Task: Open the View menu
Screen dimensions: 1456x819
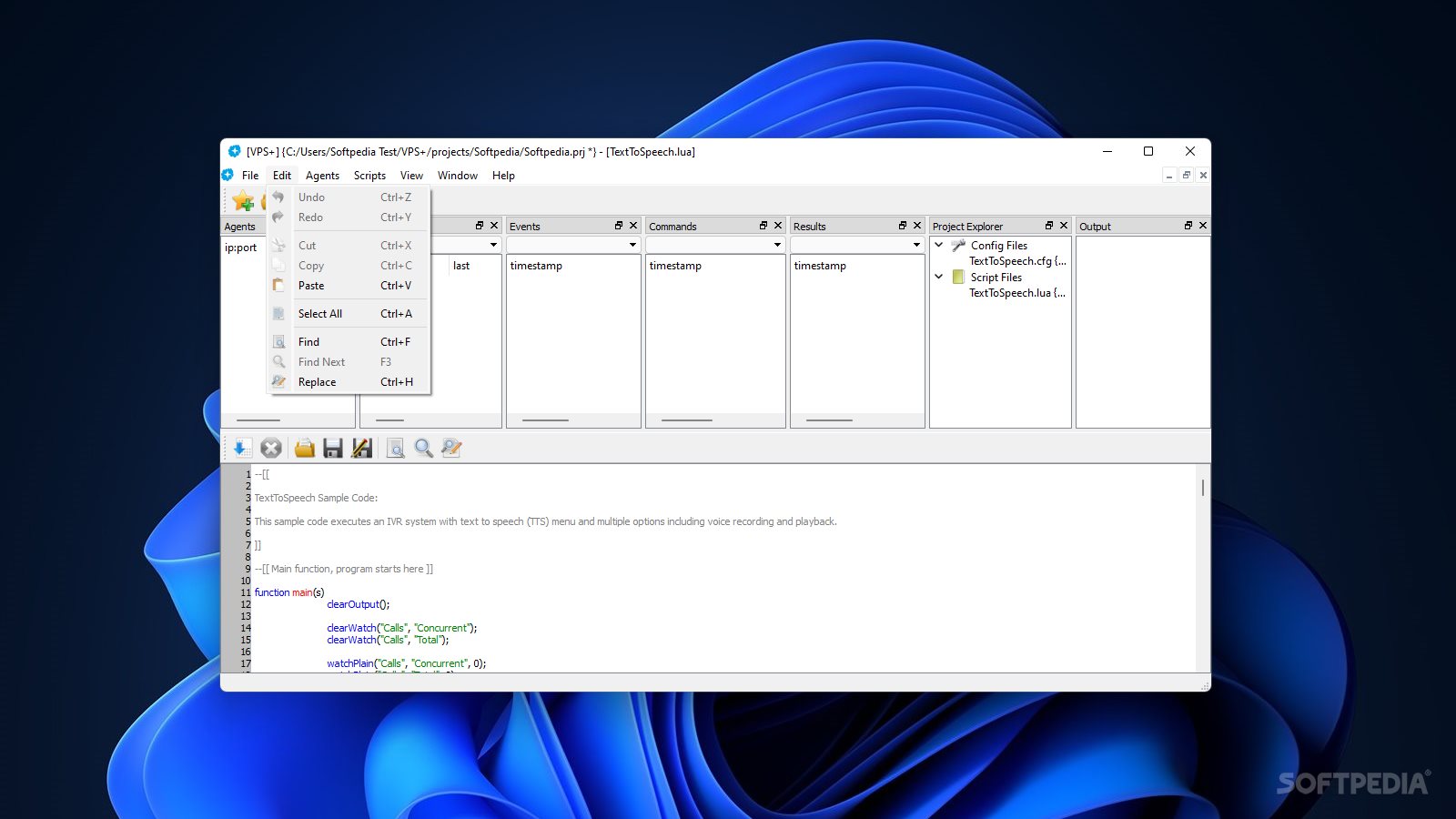Action: click(411, 176)
